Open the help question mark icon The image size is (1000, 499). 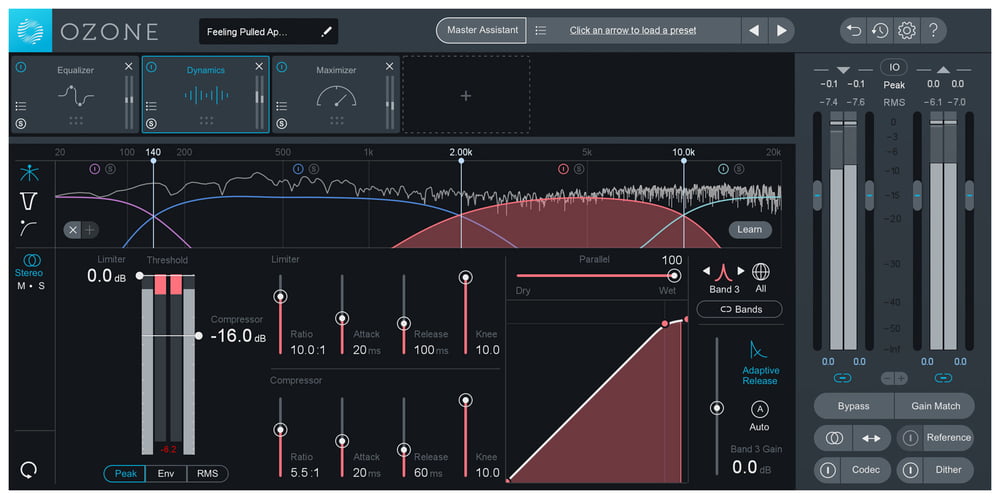click(x=933, y=30)
